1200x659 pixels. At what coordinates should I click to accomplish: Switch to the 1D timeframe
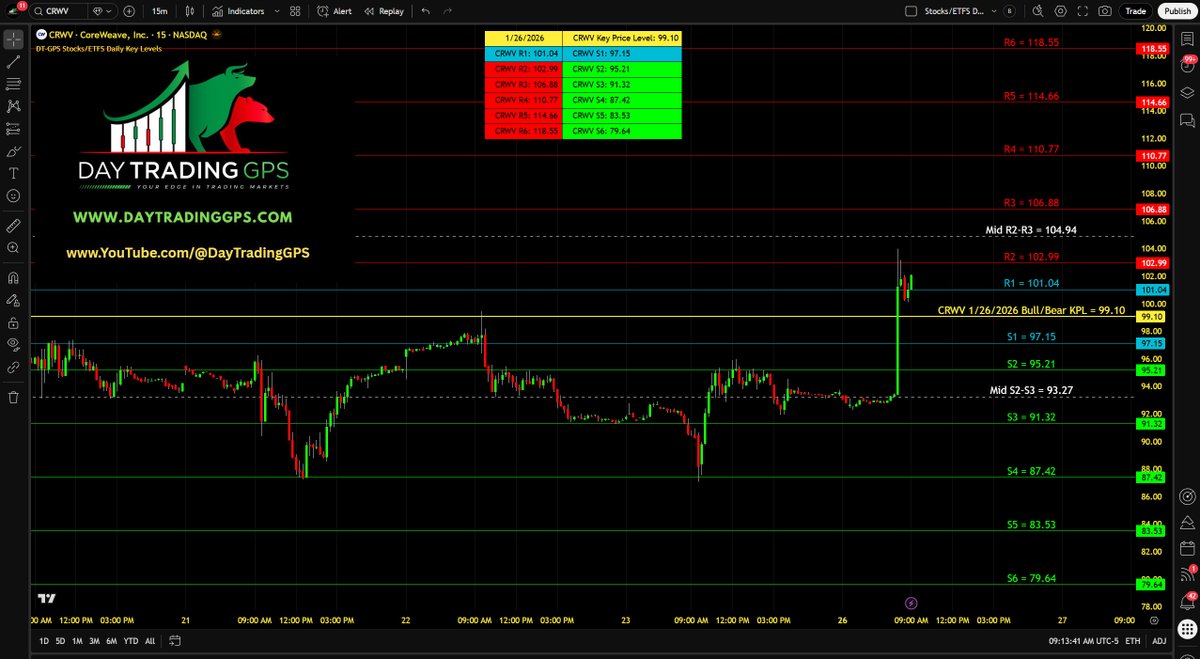pyautogui.click(x=42, y=641)
